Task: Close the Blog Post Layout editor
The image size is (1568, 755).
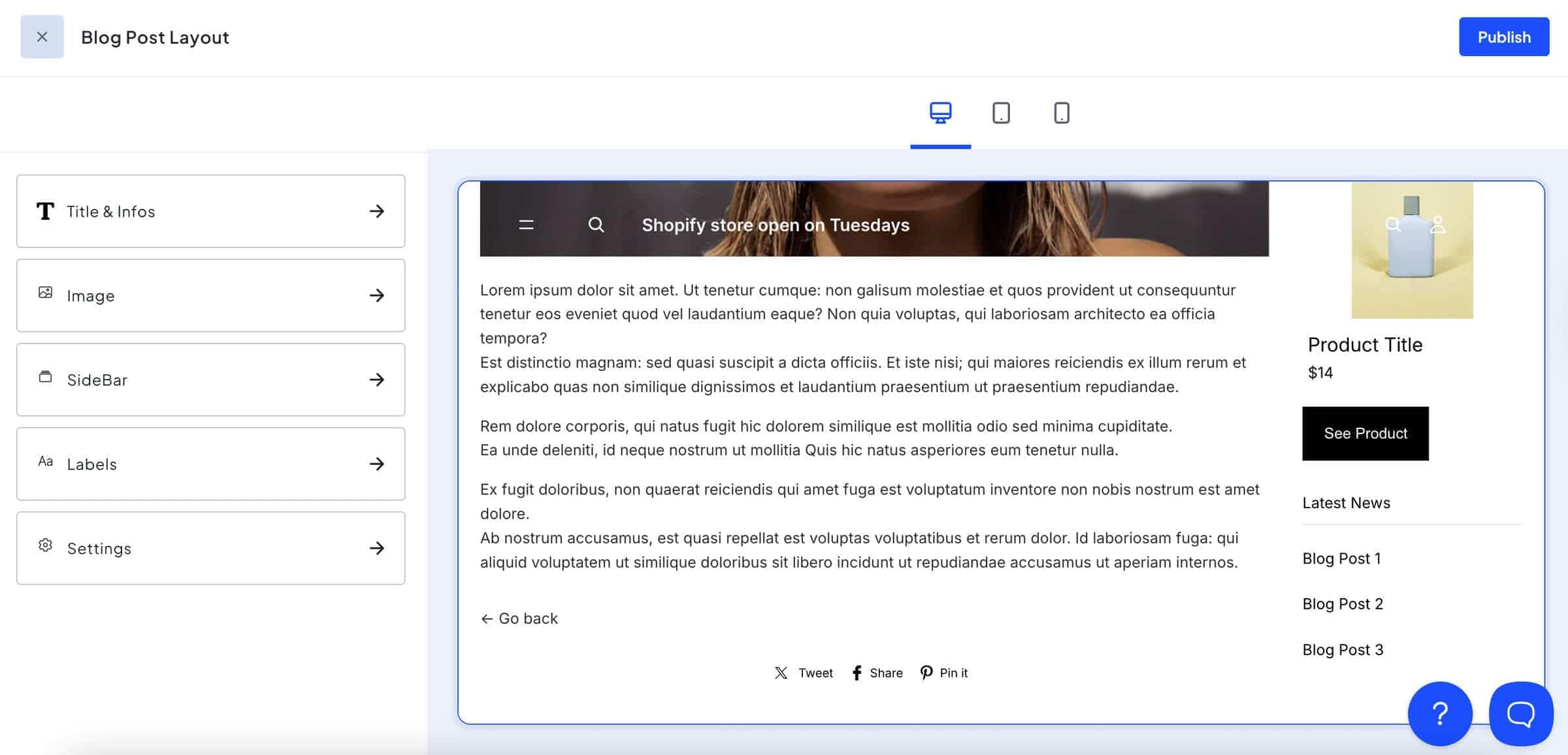Action: [x=42, y=37]
